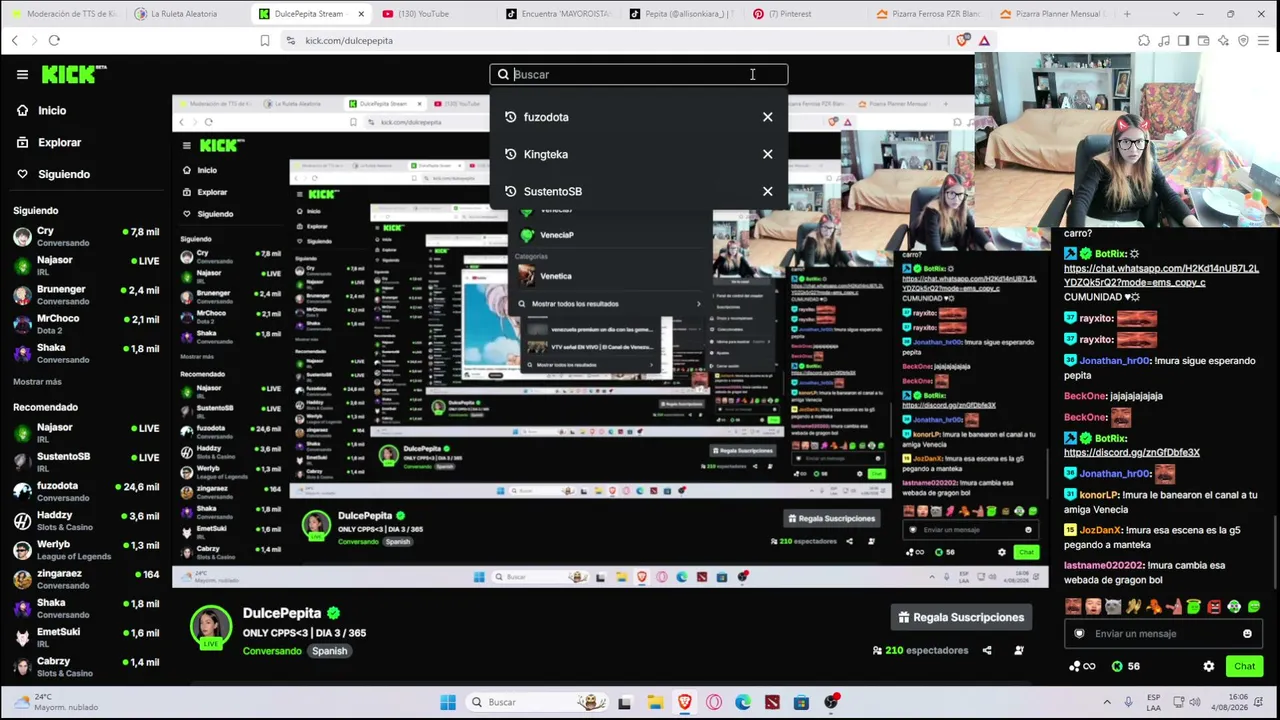Click the Regala Suscripciones button
1280x720 pixels.
point(961,617)
